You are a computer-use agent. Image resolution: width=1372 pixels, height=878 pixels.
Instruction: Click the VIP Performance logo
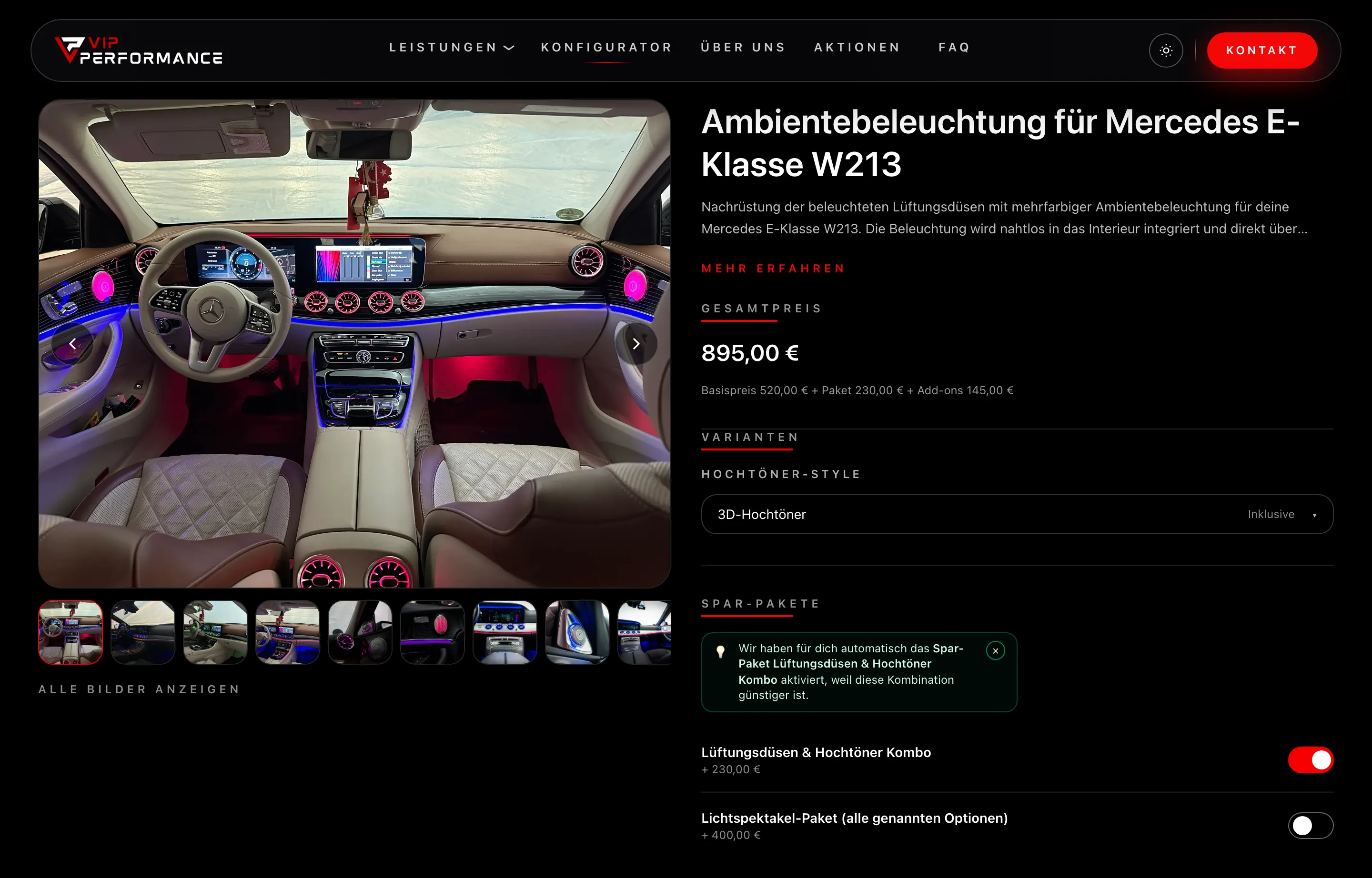point(139,50)
